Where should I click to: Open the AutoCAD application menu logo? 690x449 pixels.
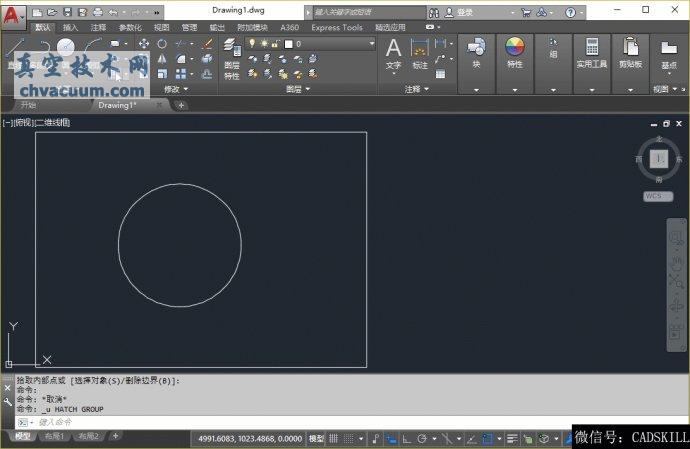[14, 17]
